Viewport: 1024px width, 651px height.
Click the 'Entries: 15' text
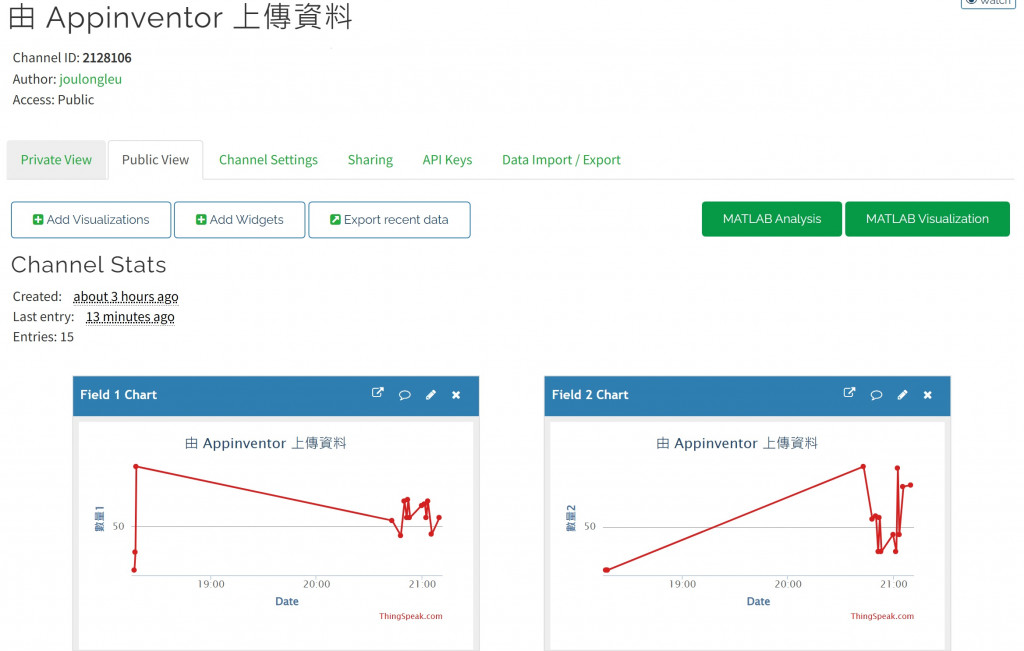click(x=43, y=337)
